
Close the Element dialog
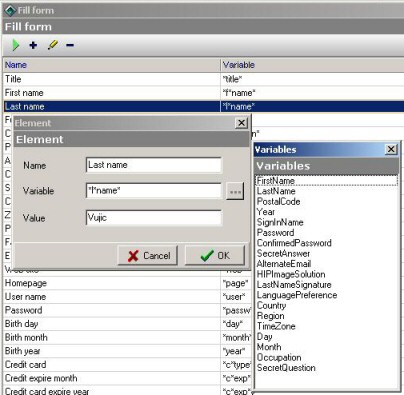(x=241, y=123)
